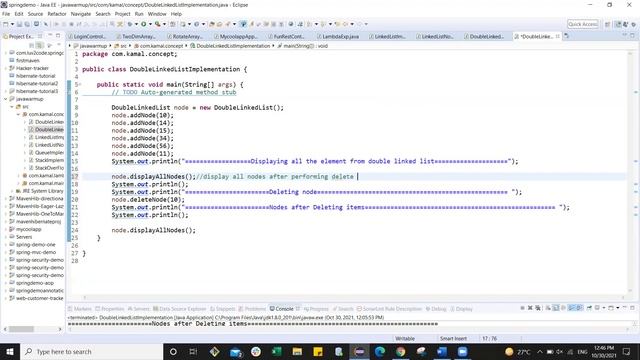640x360 pixels.
Task: Switch to the Markers view tab
Action: point(80,309)
